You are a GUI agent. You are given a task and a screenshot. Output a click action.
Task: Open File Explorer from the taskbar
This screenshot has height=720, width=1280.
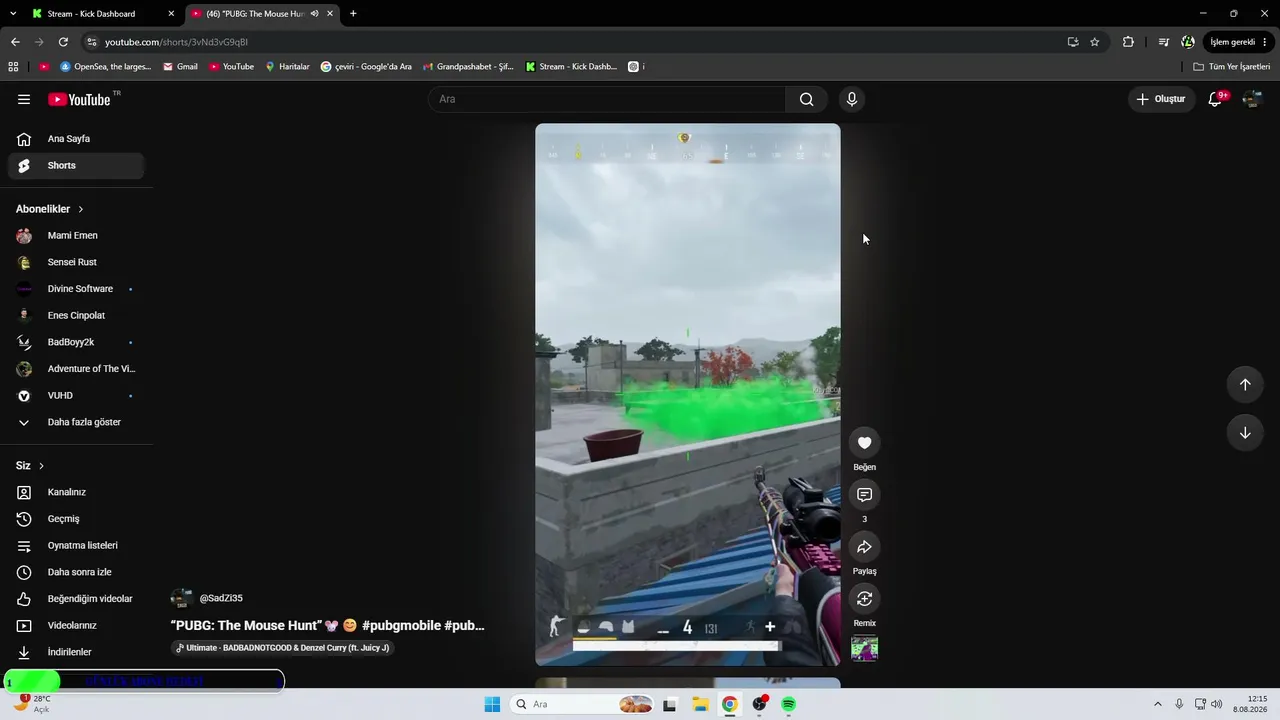[700, 704]
